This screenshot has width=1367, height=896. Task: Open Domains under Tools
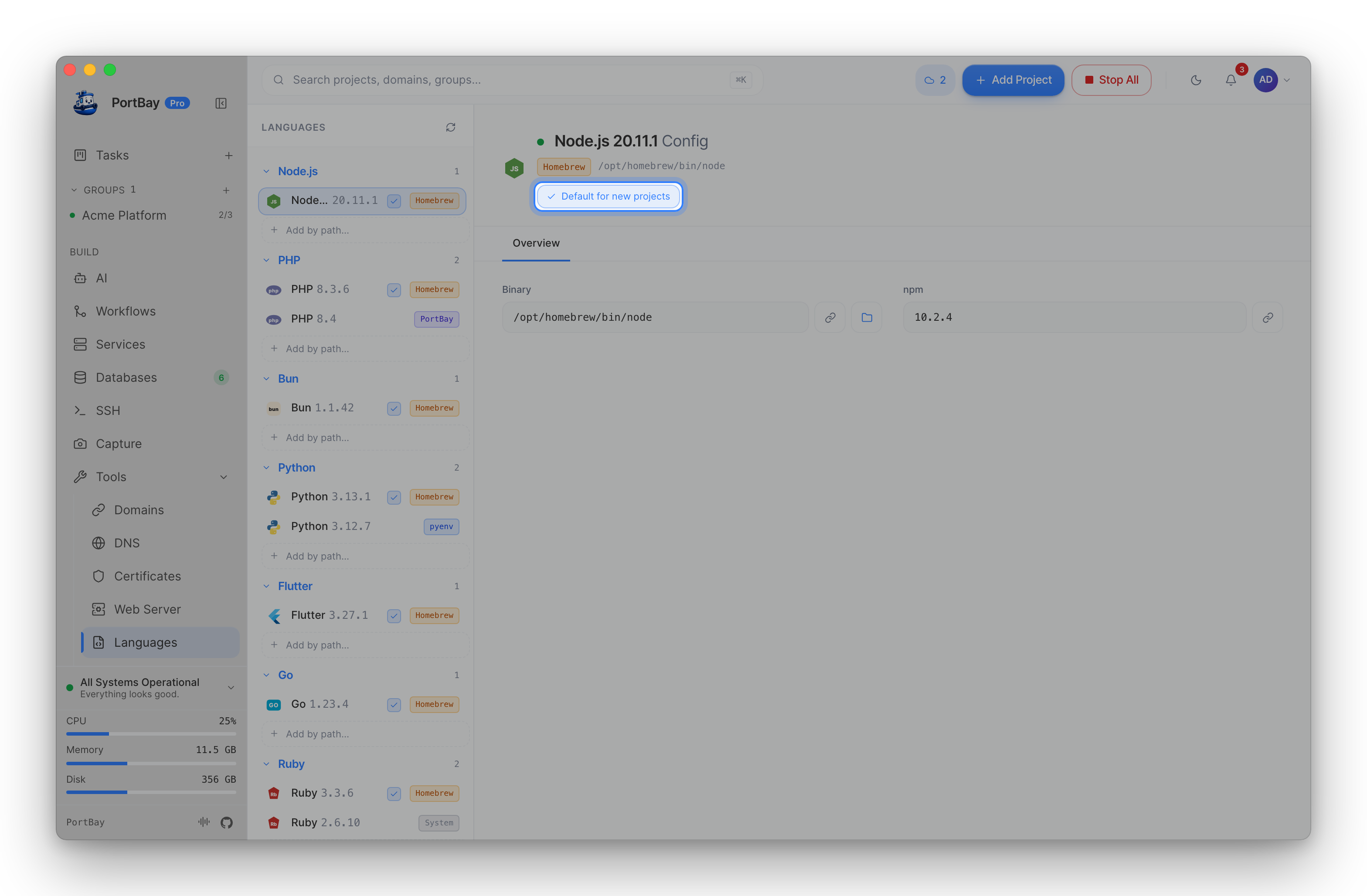[160, 510]
